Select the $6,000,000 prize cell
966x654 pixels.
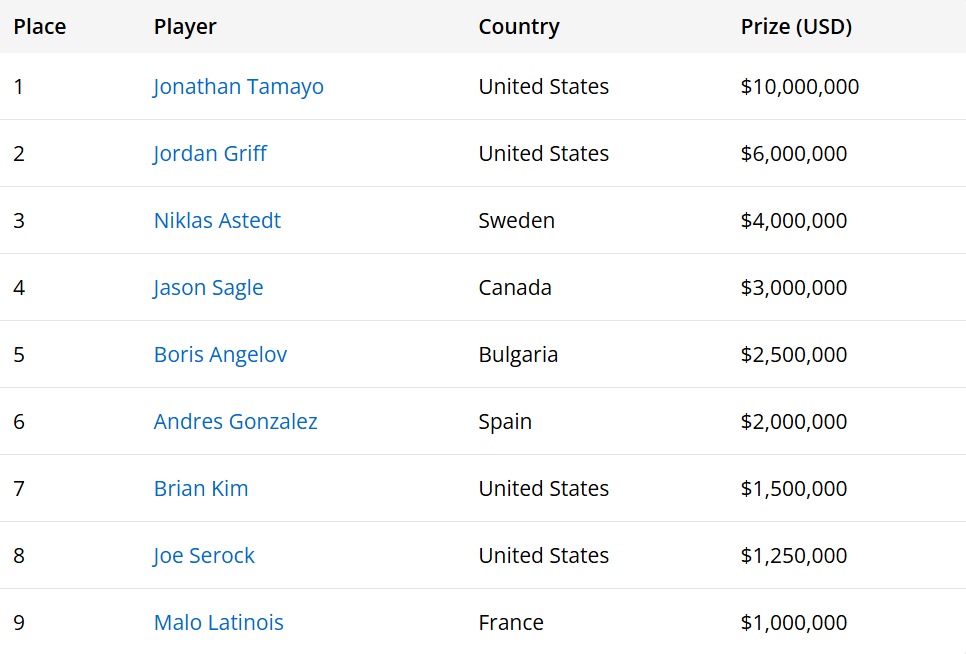point(793,154)
